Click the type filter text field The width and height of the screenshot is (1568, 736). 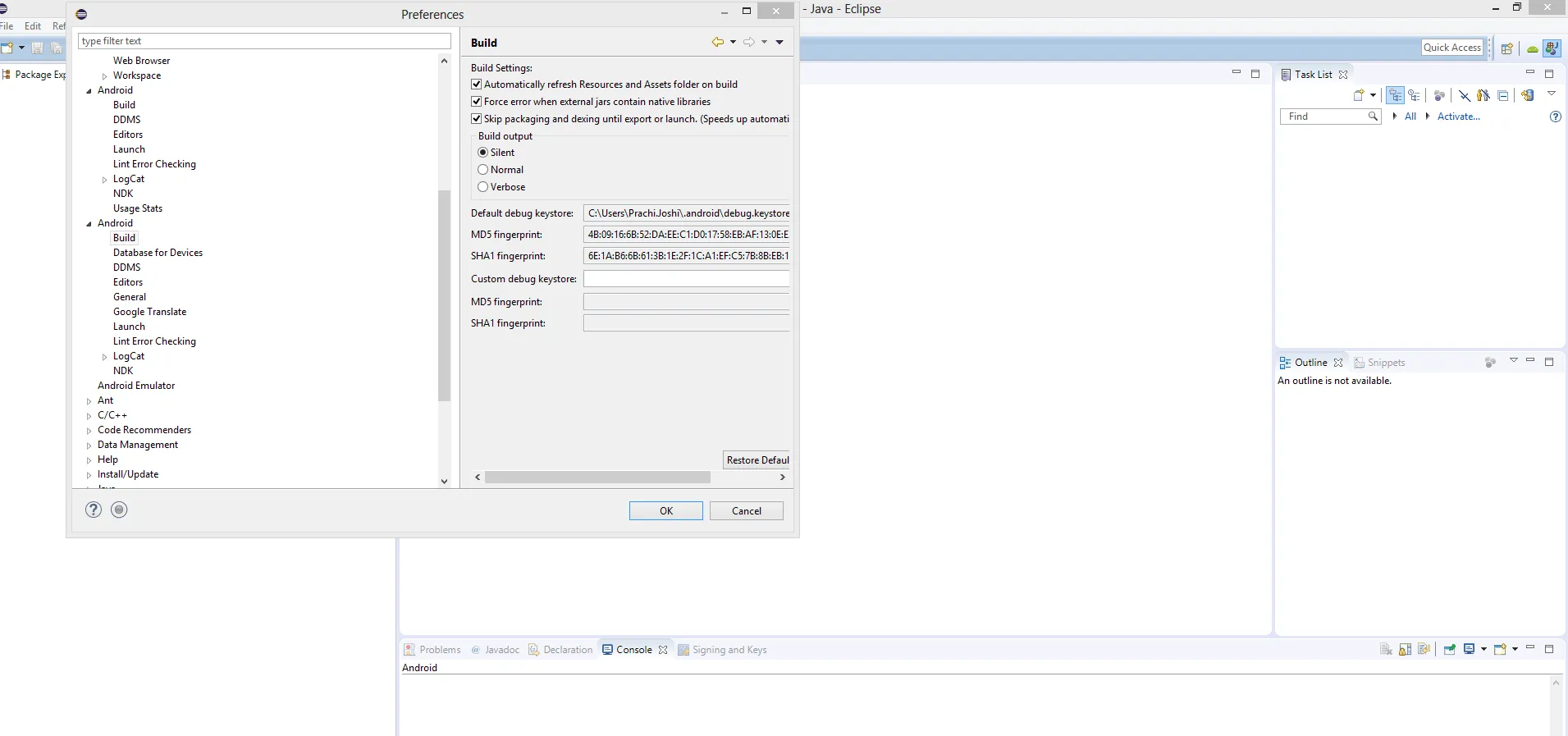click(x=265, y=41)
